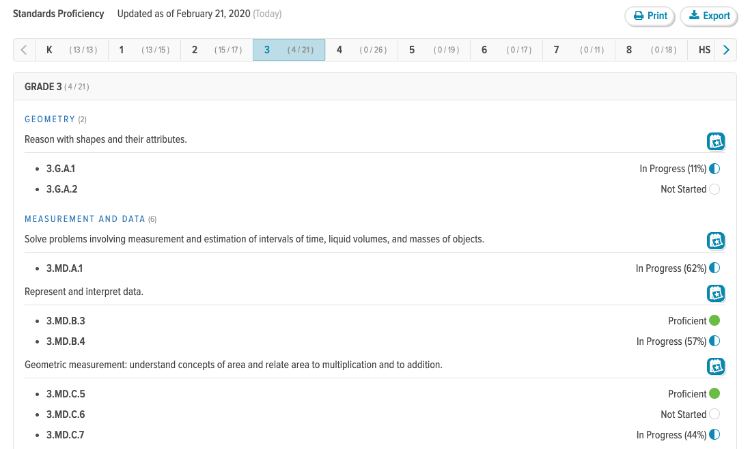
Task: Click the Export button
Action: 708,16
